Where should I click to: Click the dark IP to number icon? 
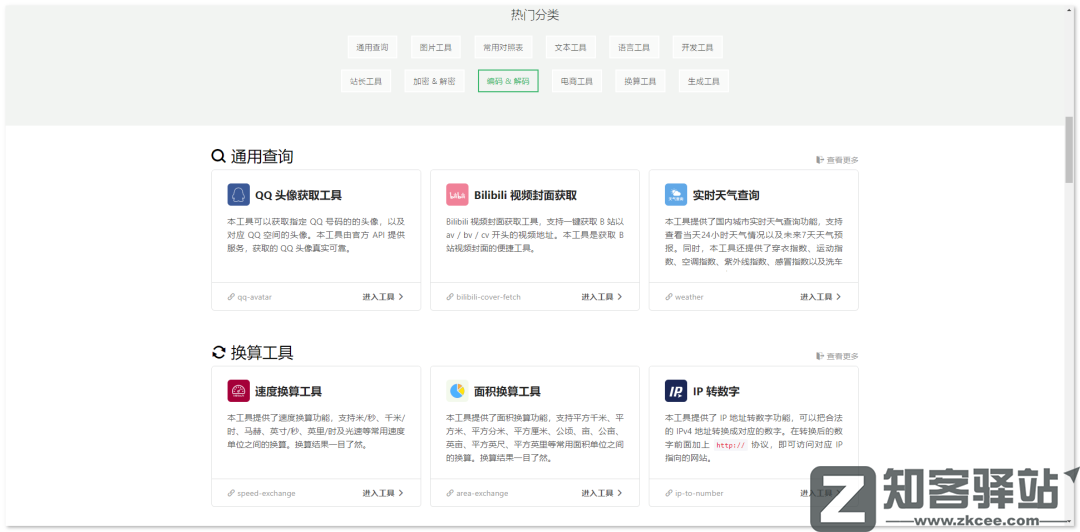(x=676, y=391)
